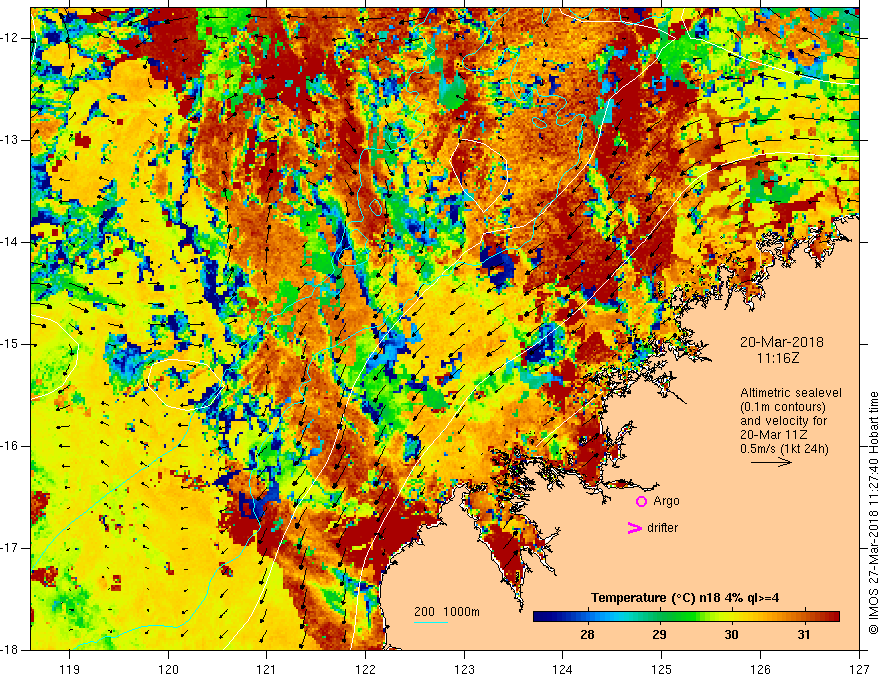
Task: Click the temperature color bar
Action: click(686, 616)
